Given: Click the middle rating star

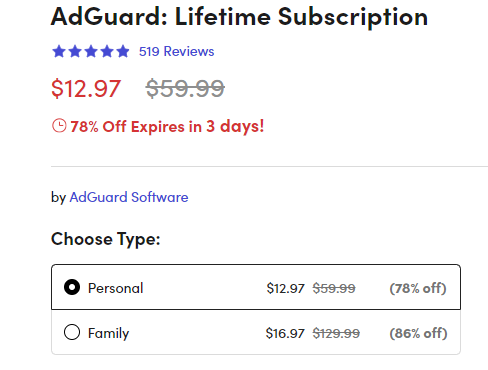Looking at the screenshot, I should [91, 51].
